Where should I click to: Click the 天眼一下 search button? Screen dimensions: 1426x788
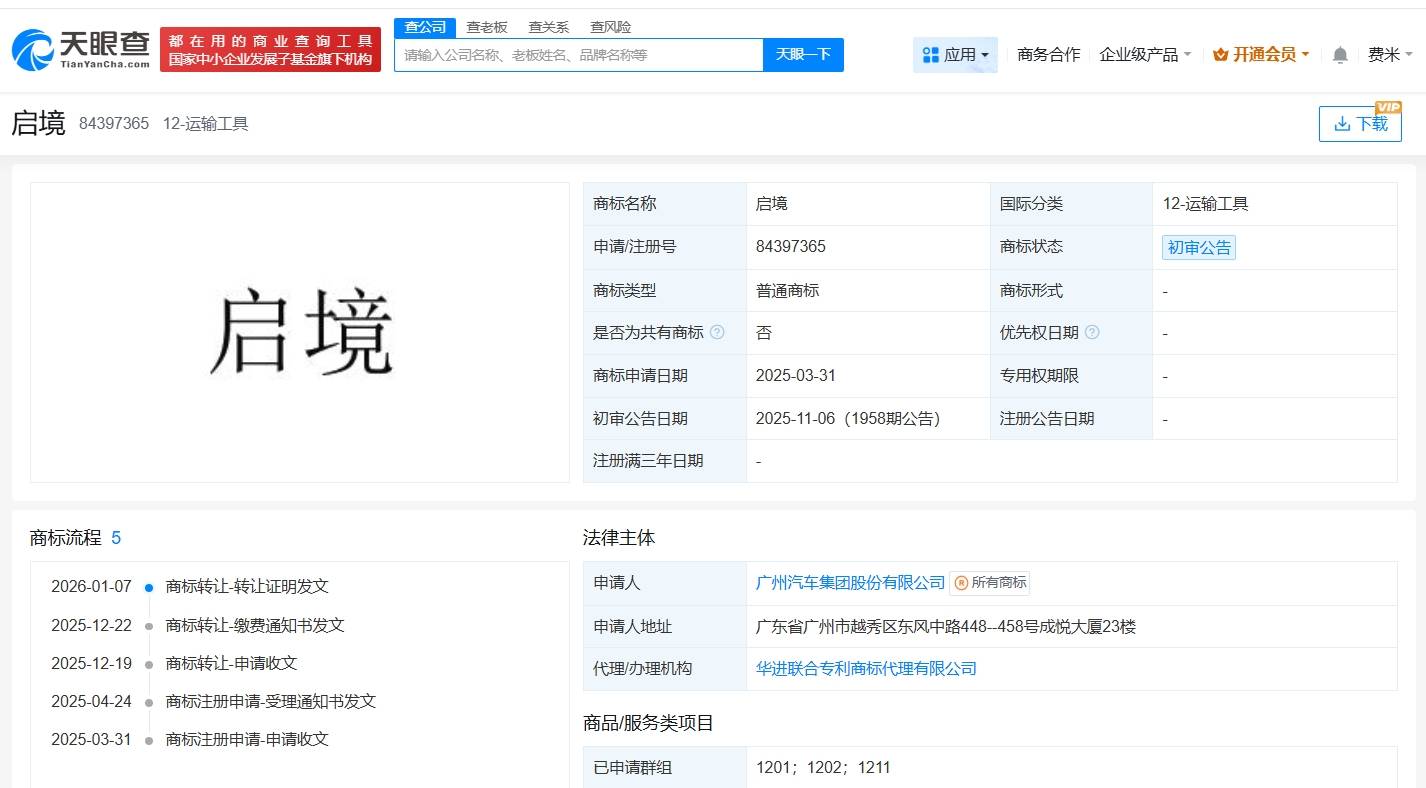coord(803,55)
